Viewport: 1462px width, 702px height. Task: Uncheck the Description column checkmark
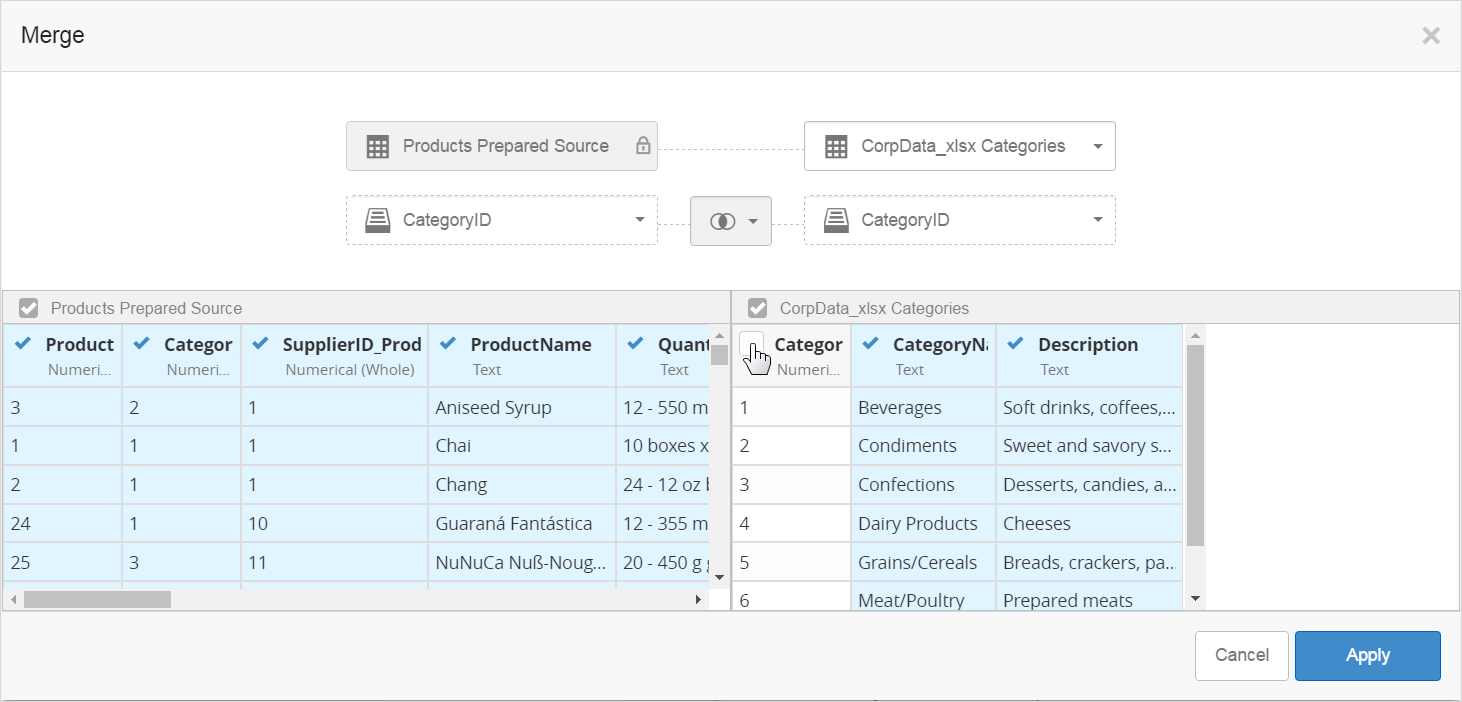1016,344
